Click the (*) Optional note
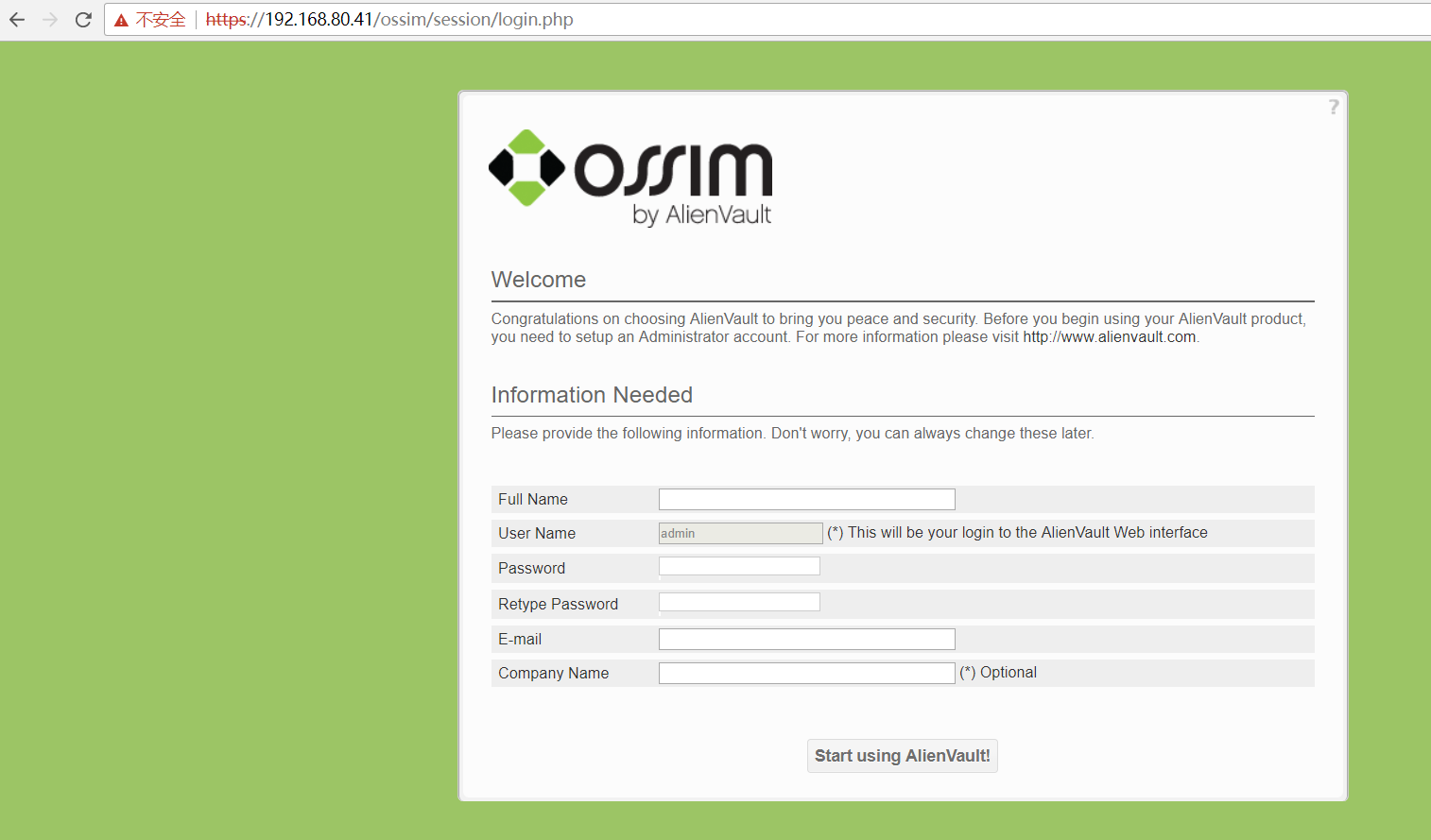The image size is (1431, 840). tap(998, 672)
